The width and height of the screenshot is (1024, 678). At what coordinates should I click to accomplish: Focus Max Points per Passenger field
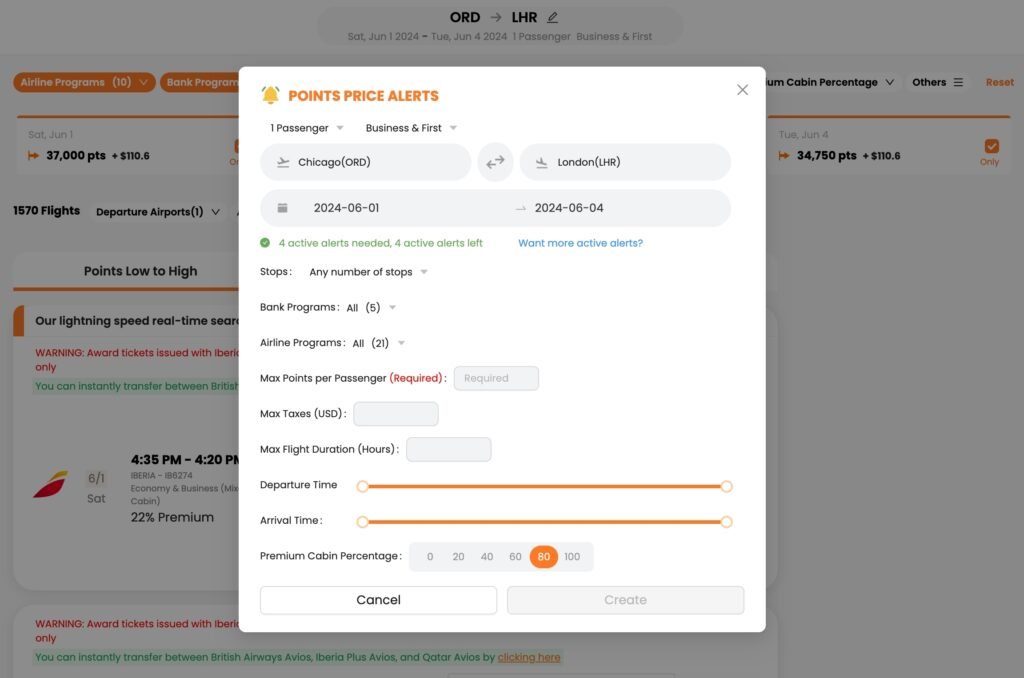pyautogui.click(x=496, y=378)
